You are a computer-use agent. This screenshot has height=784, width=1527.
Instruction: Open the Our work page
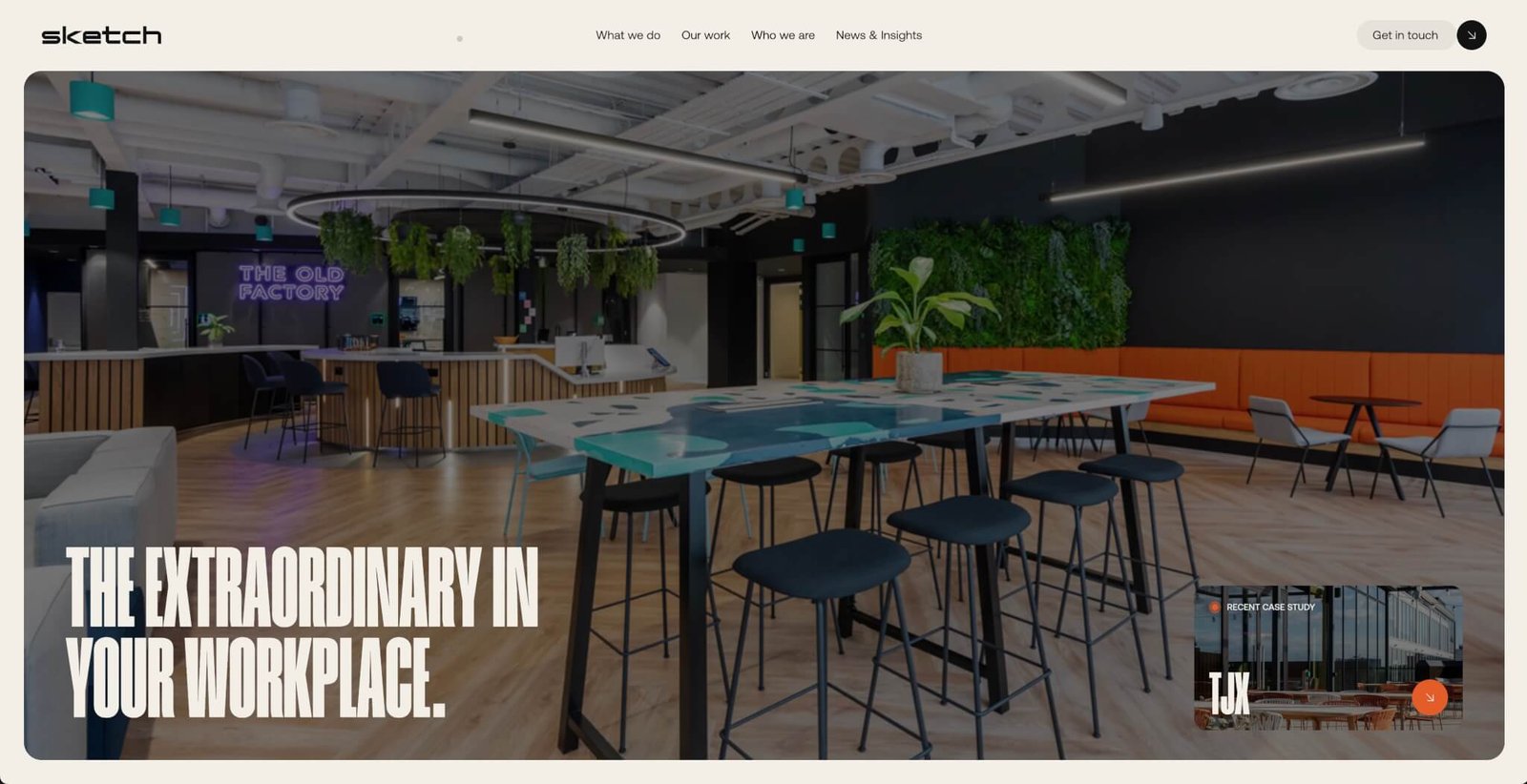tap(705, 35)
